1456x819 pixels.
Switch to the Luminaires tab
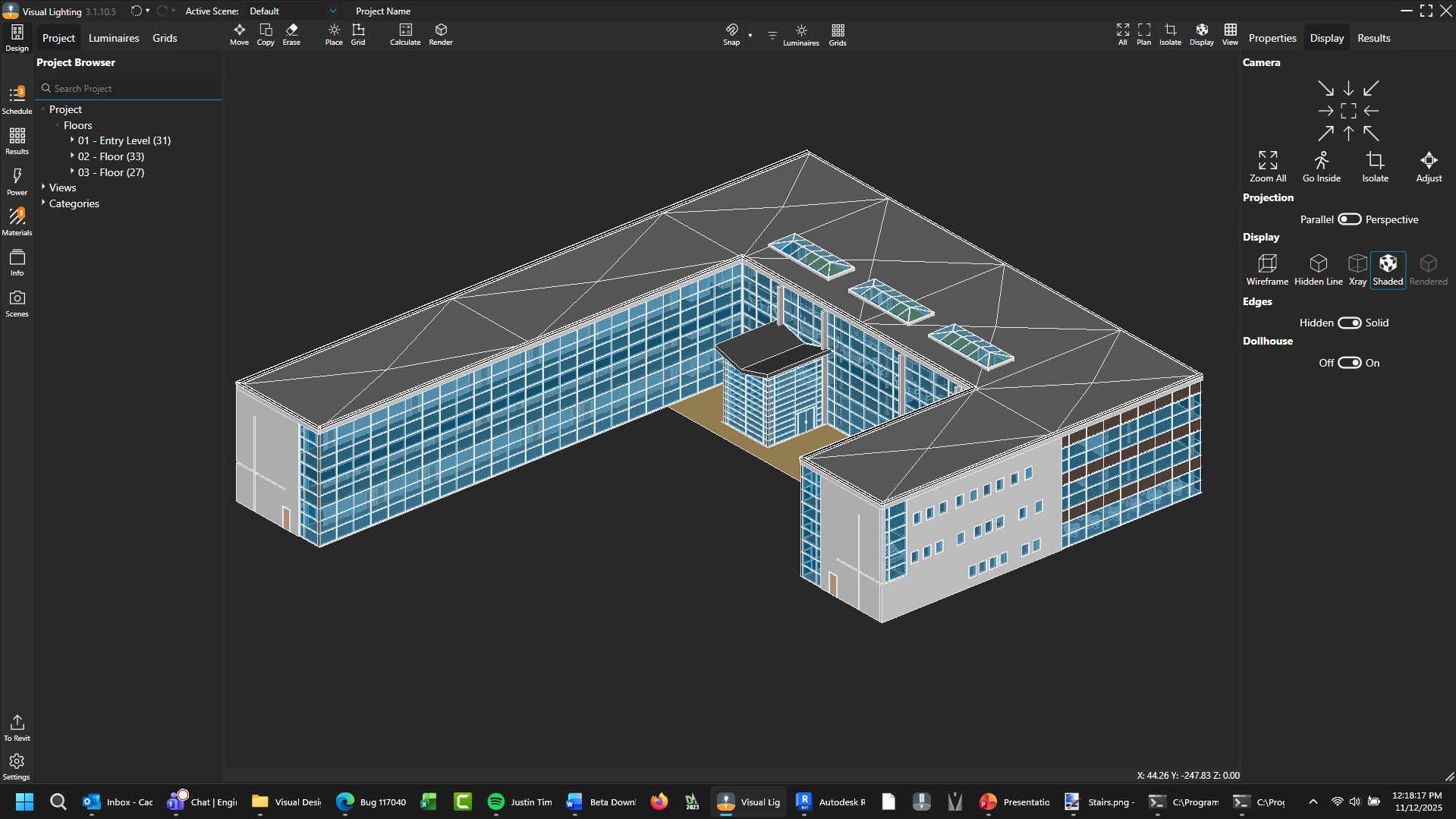pyautogui.click(x=114, y=38)
